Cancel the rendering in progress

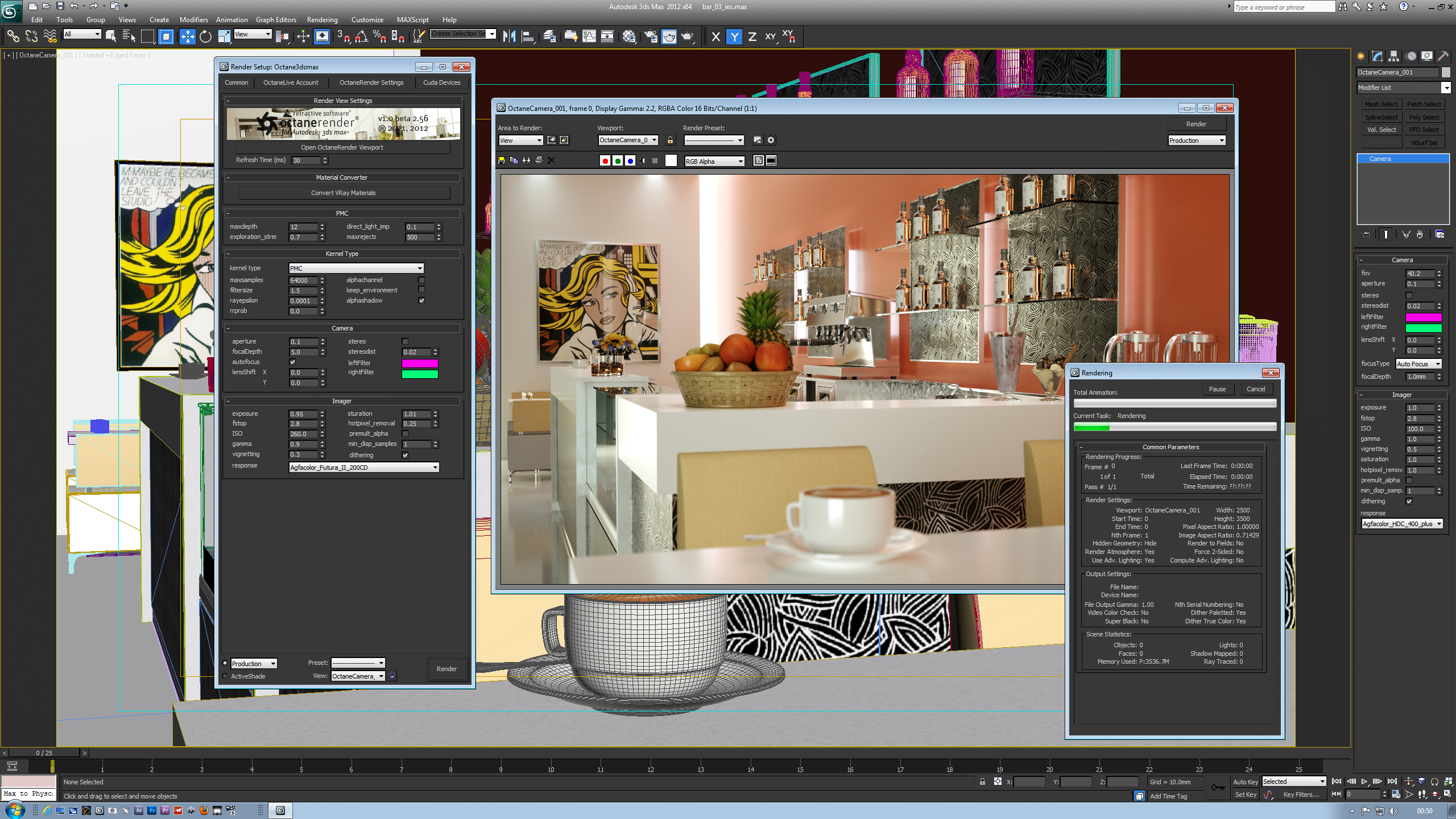coord(1256,389)
